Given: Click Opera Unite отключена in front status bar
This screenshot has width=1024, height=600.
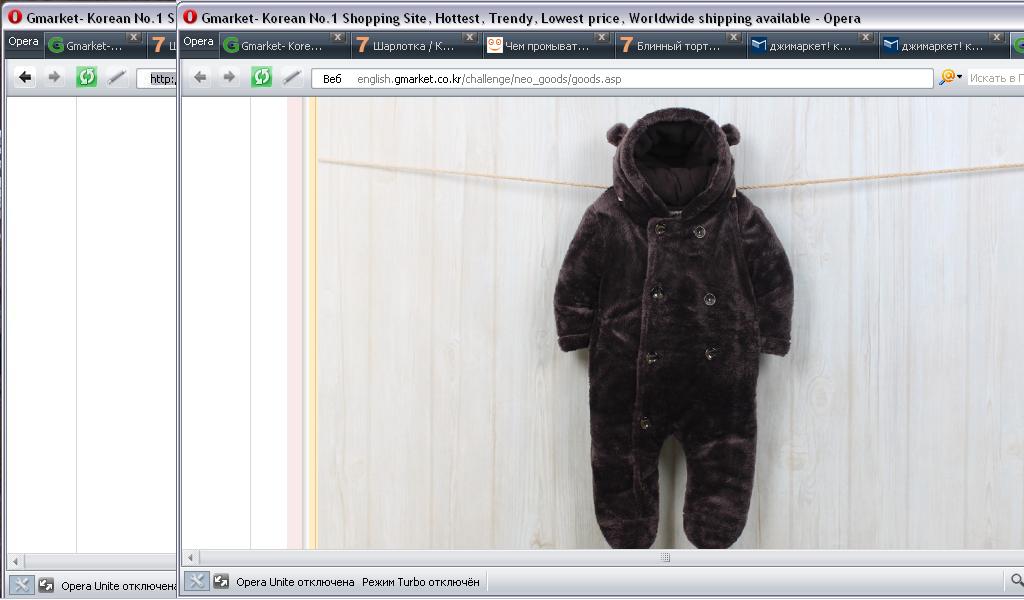Looking at the screenshot, I should pos(295,582).
